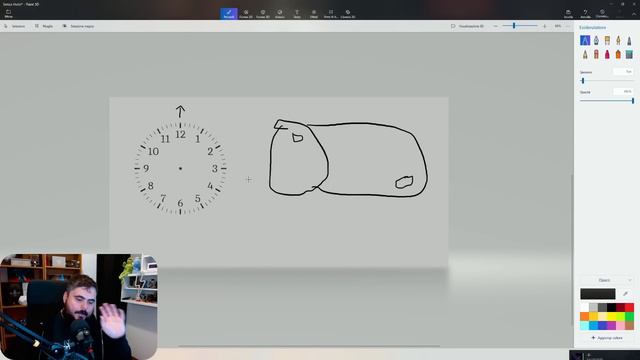The height and width of the screenshot is (360, 640).
Task: Toggle Visualizzazione 3D view
Action: [x=467, y=26]
